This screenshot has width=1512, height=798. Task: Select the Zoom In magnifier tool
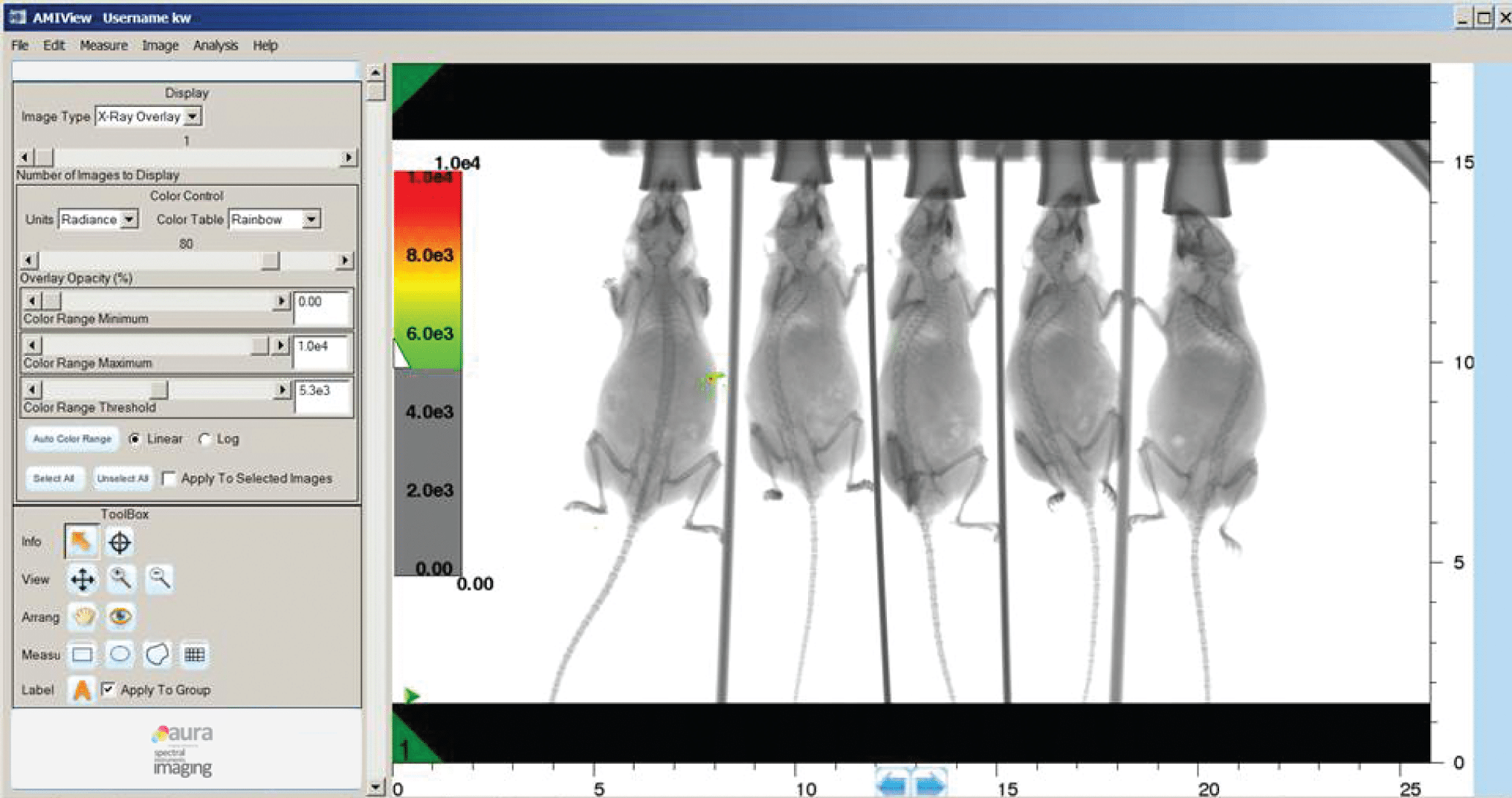[120, 580]
